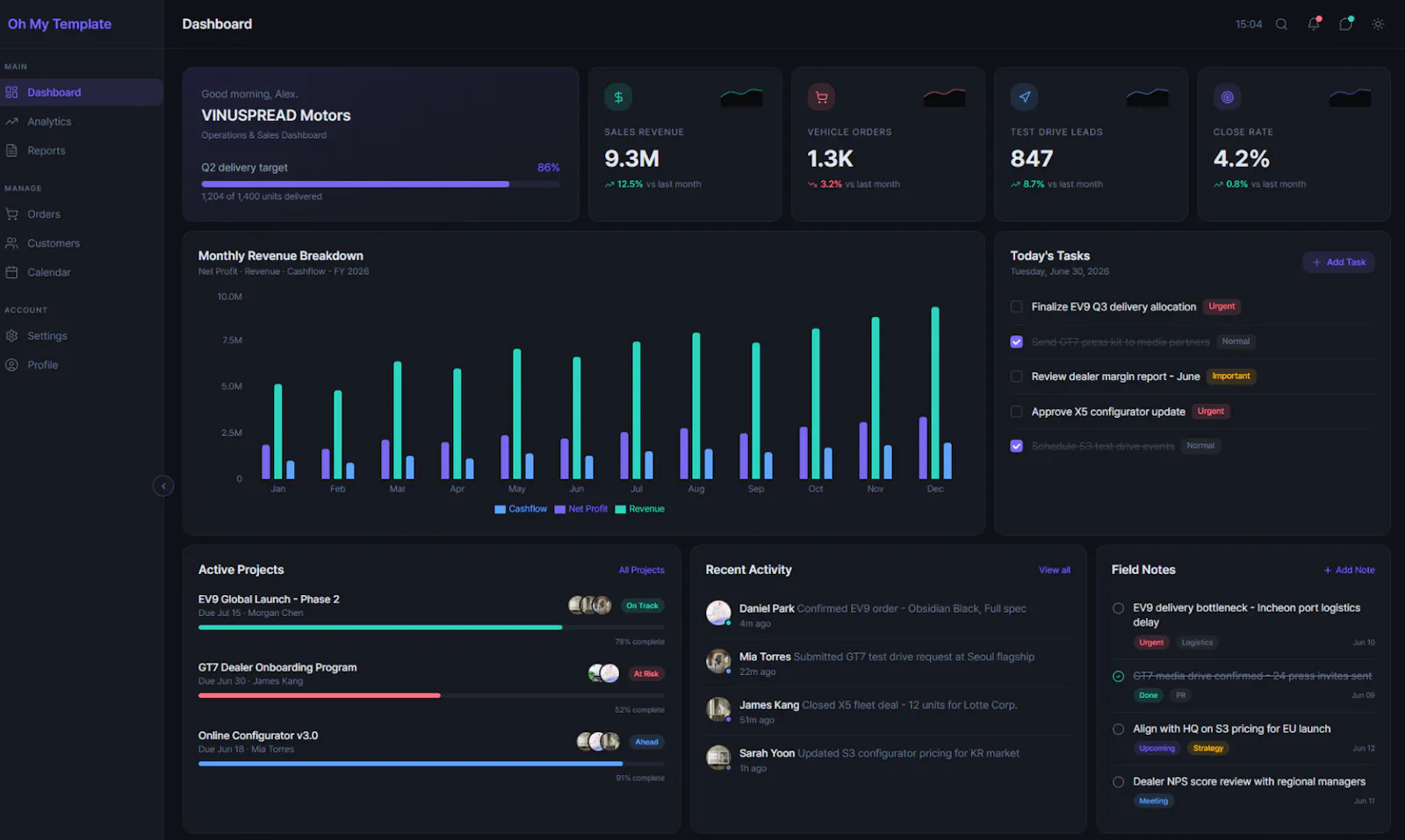Click the On Track status badge
This screenshot has height=840, width=1405.
pyautogui.click(x=642, y=606)
